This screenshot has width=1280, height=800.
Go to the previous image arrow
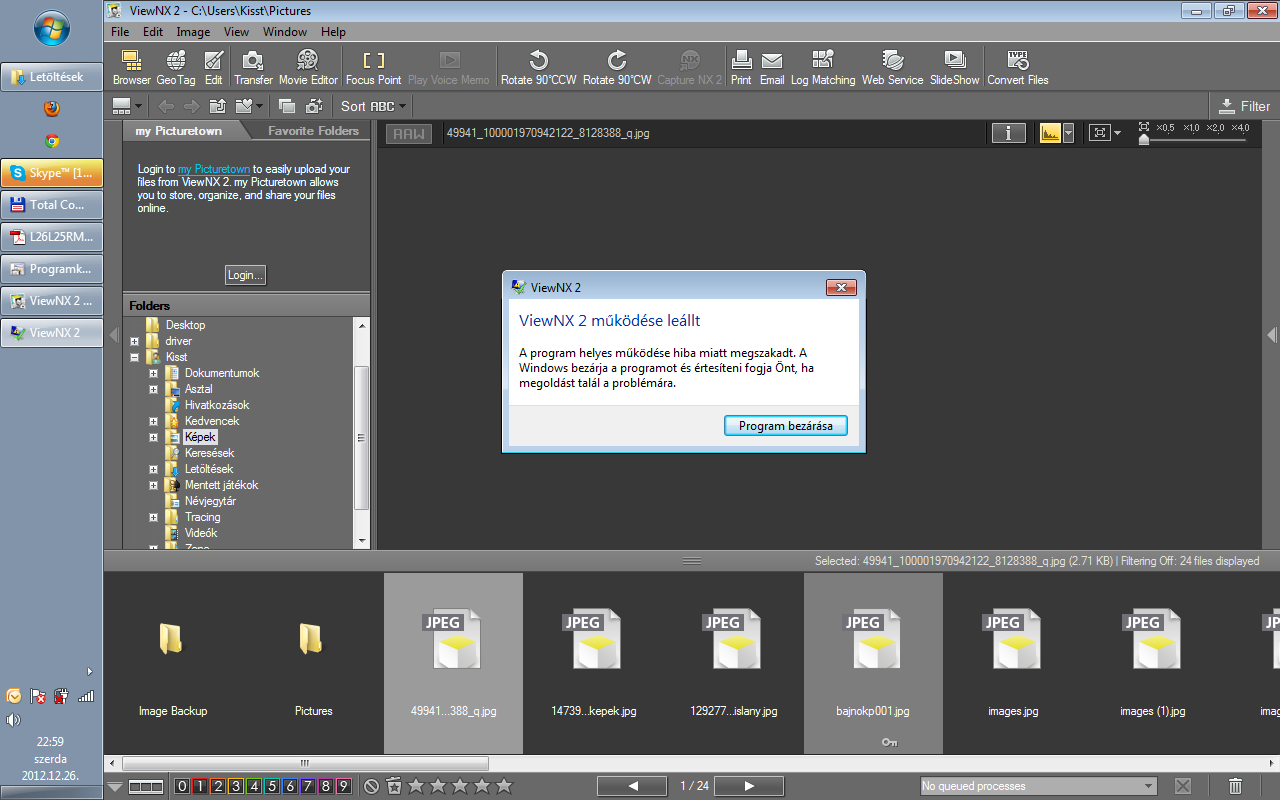(634, 786)
